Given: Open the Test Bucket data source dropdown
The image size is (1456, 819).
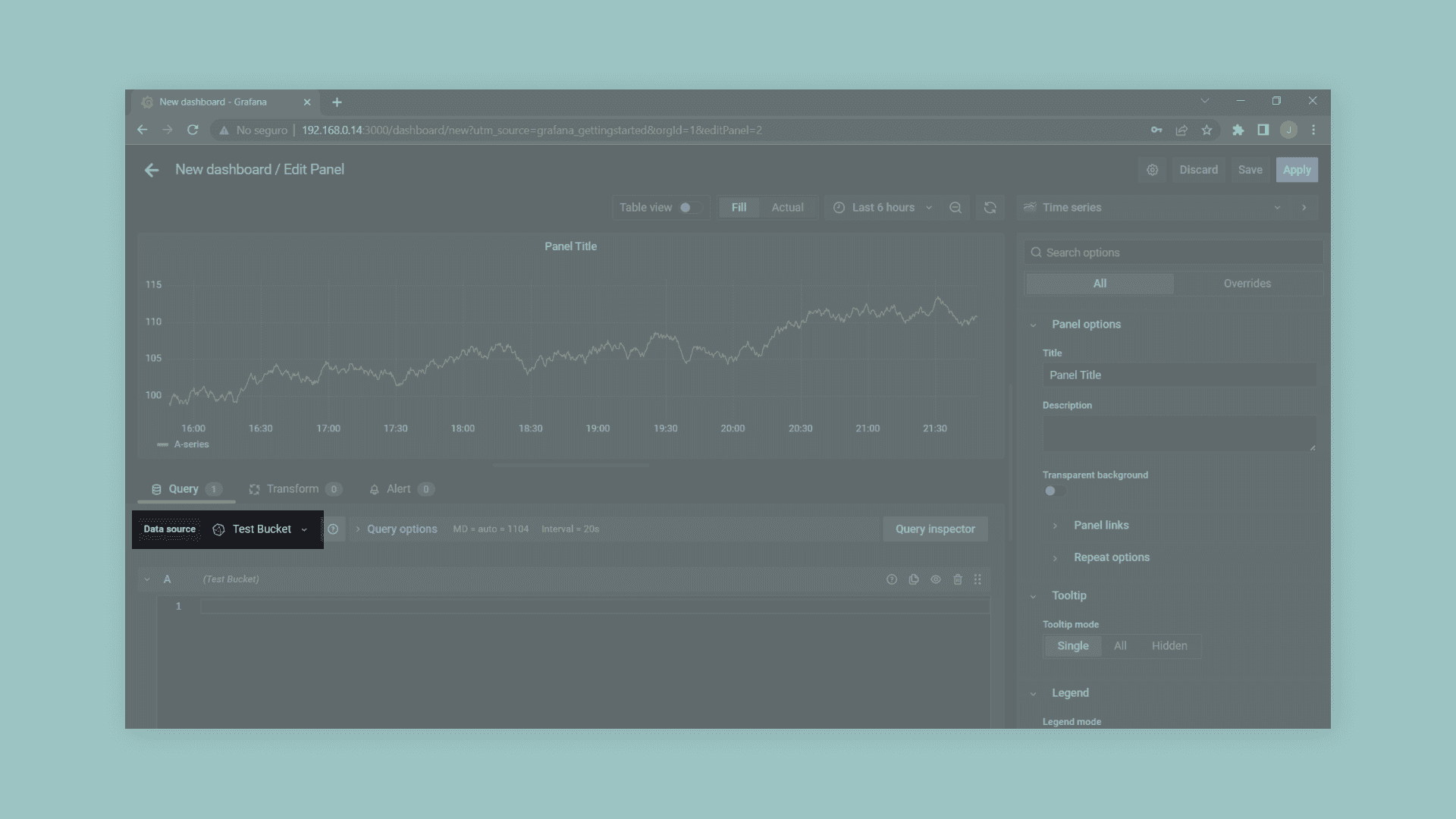Looking at the screenshot, I should point(261,529).
